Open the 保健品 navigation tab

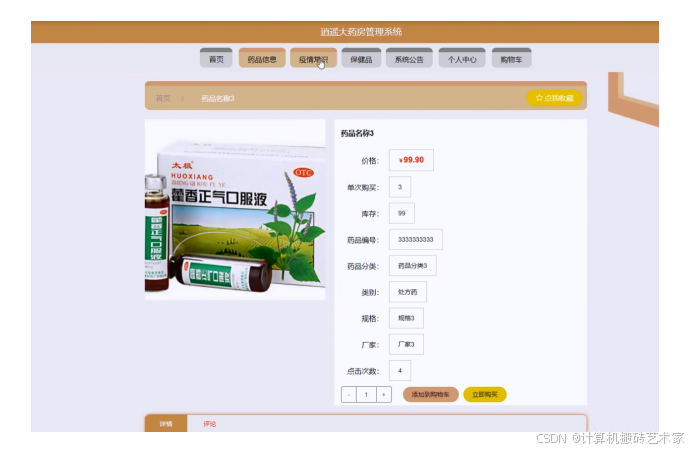click(x=361, y=58)
